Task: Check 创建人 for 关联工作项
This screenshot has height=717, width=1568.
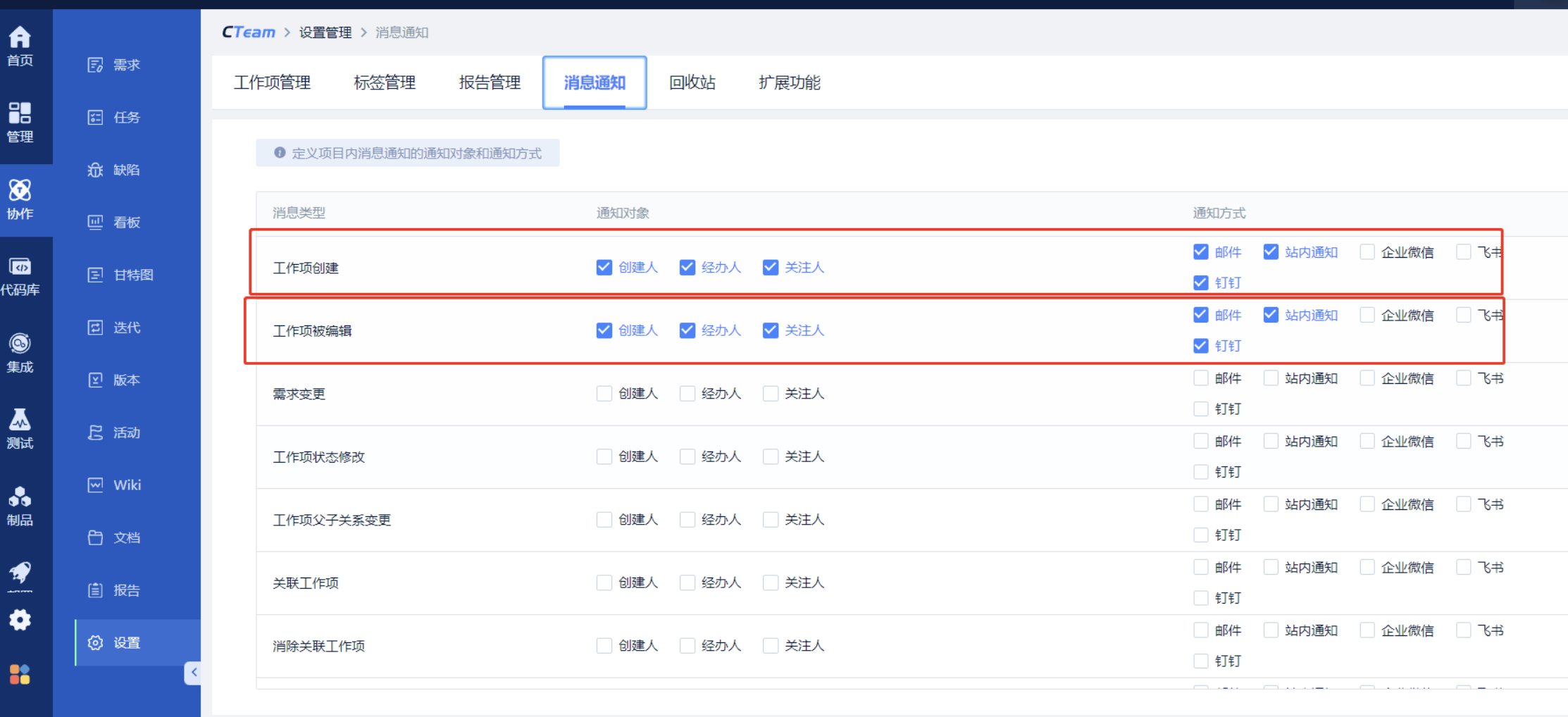Action: 604,582
